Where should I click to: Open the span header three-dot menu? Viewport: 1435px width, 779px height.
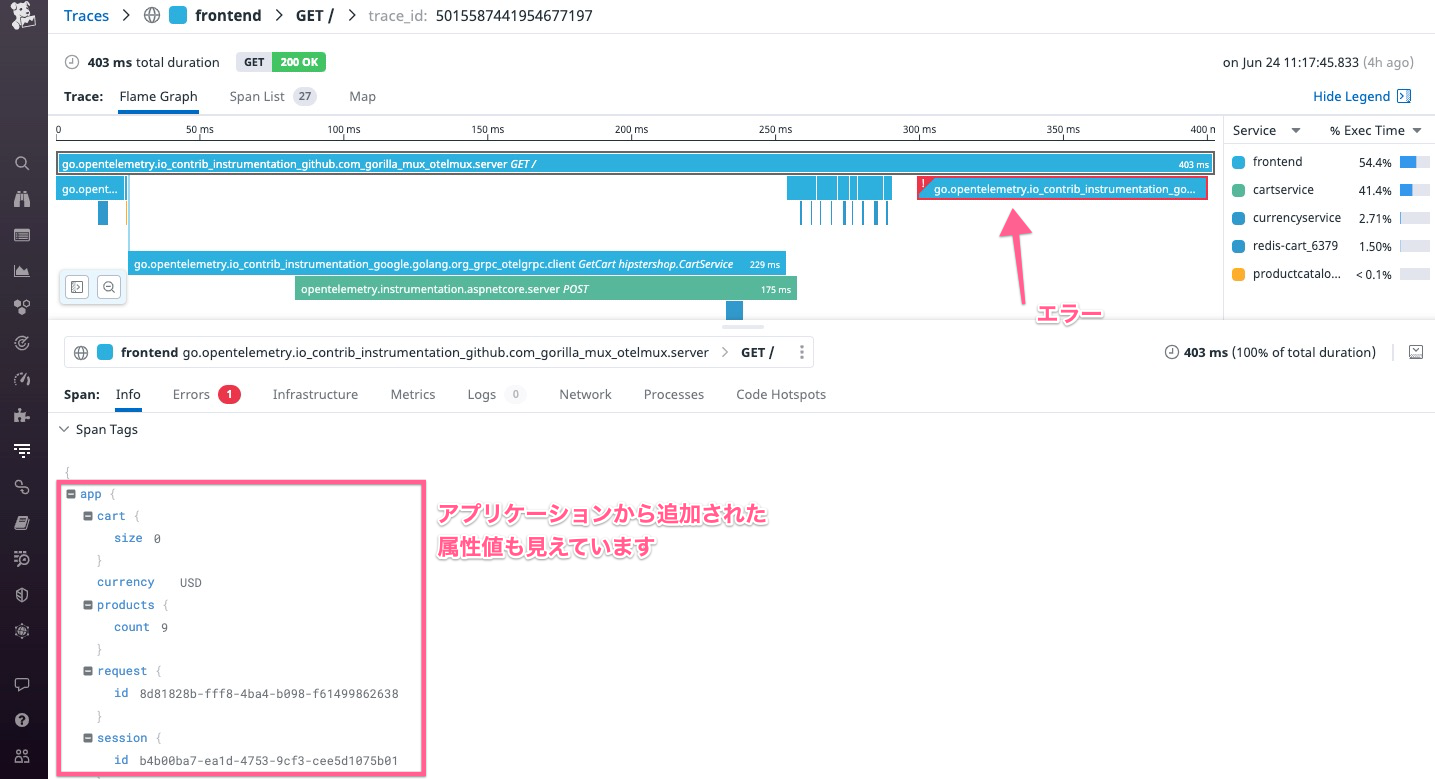coord(802,352)
